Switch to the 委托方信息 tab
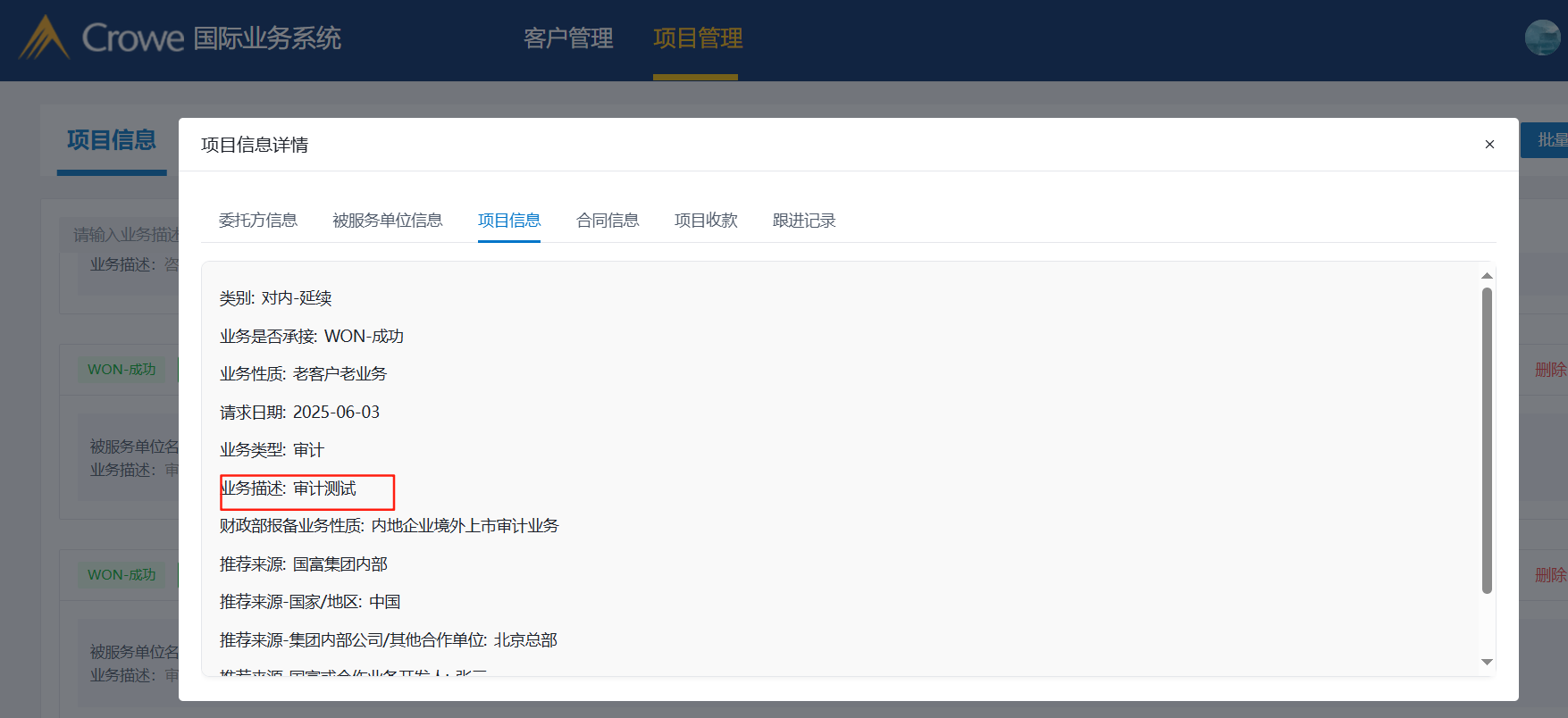The height and width of the screenshot is (718, 1568). point(258,221)
